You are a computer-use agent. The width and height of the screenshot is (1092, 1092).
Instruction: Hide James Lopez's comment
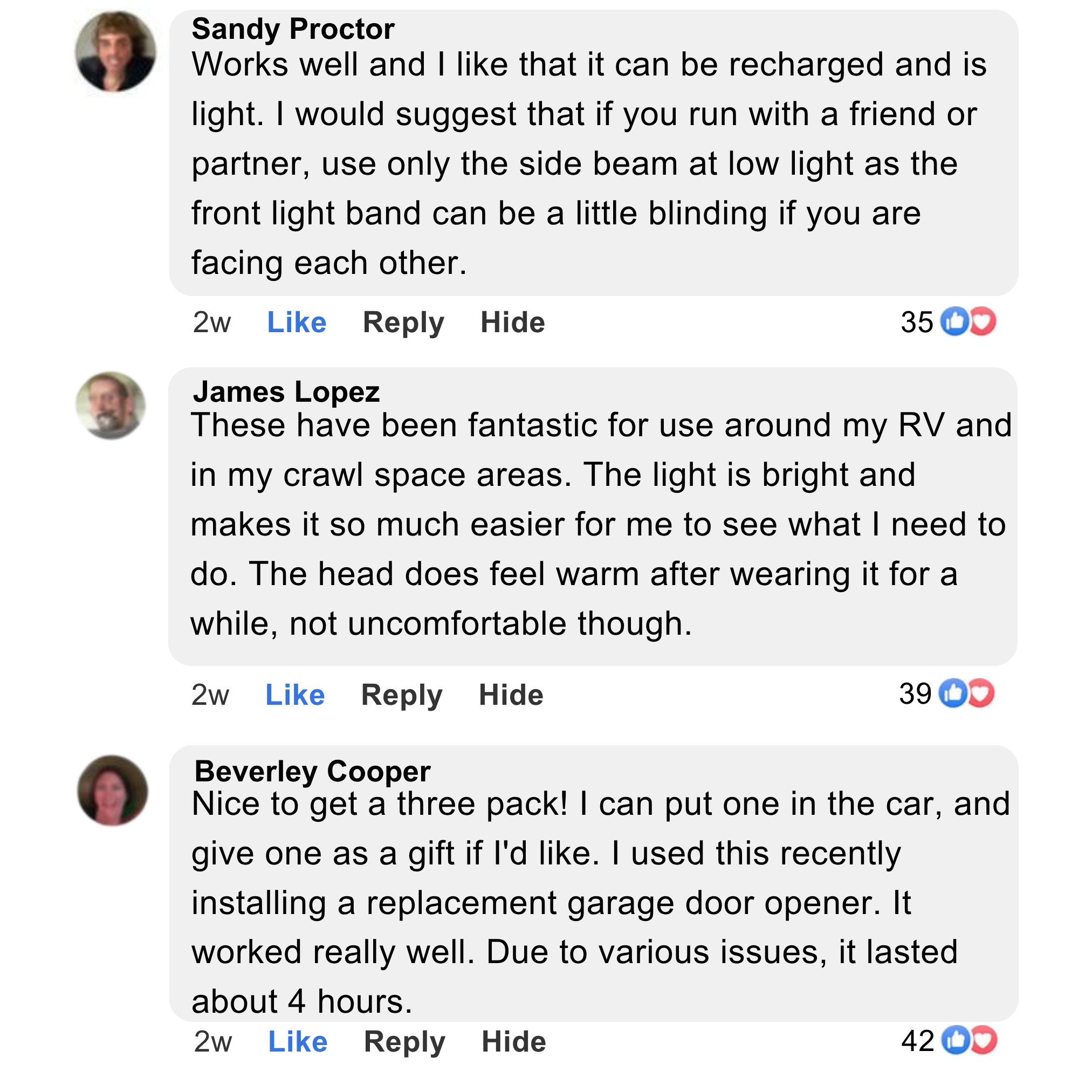510,695
